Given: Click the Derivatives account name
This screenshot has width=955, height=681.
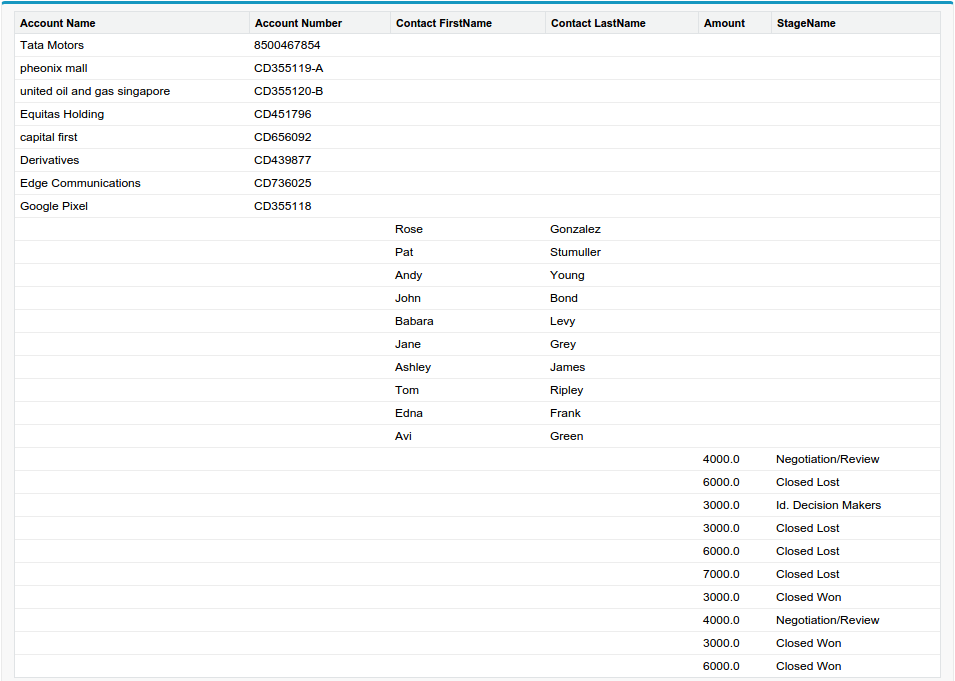Looking at the screenshot, I should click(49, 160).
